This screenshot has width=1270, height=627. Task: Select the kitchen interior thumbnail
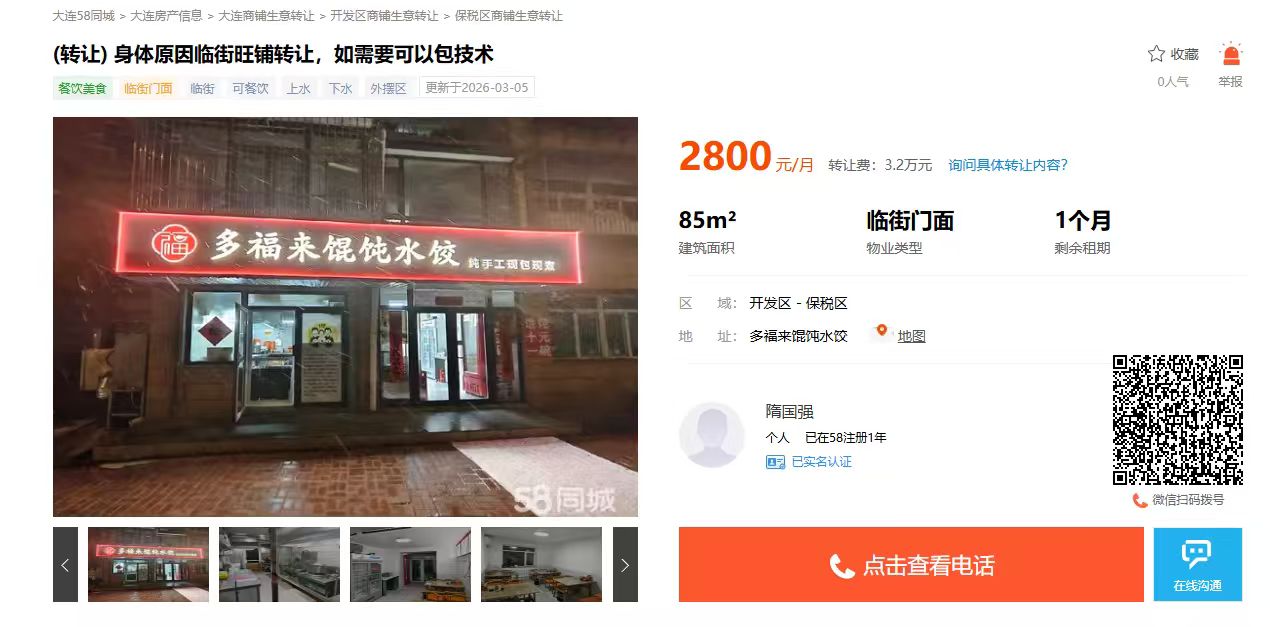pos(279,565)
